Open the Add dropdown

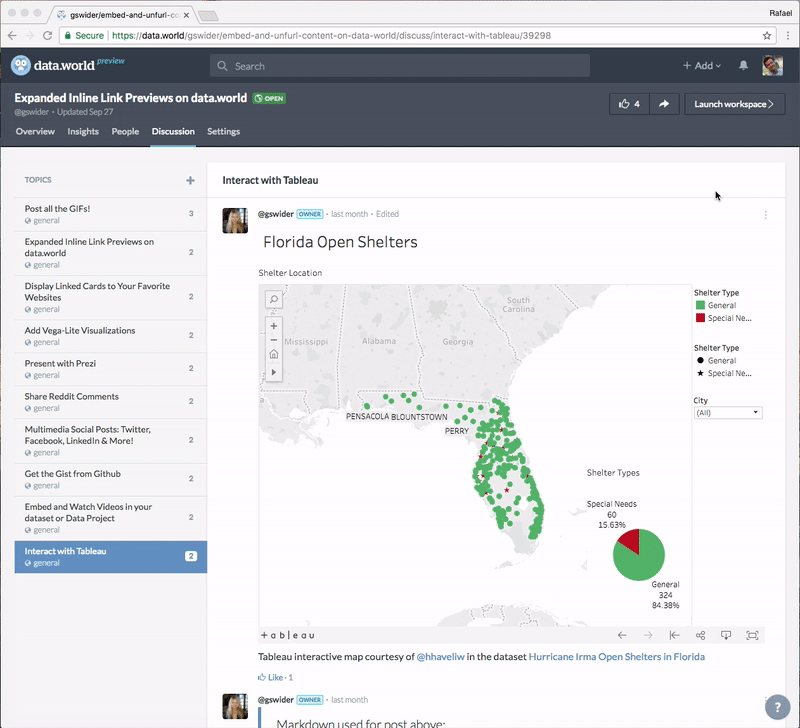click(x=702, y=65)
